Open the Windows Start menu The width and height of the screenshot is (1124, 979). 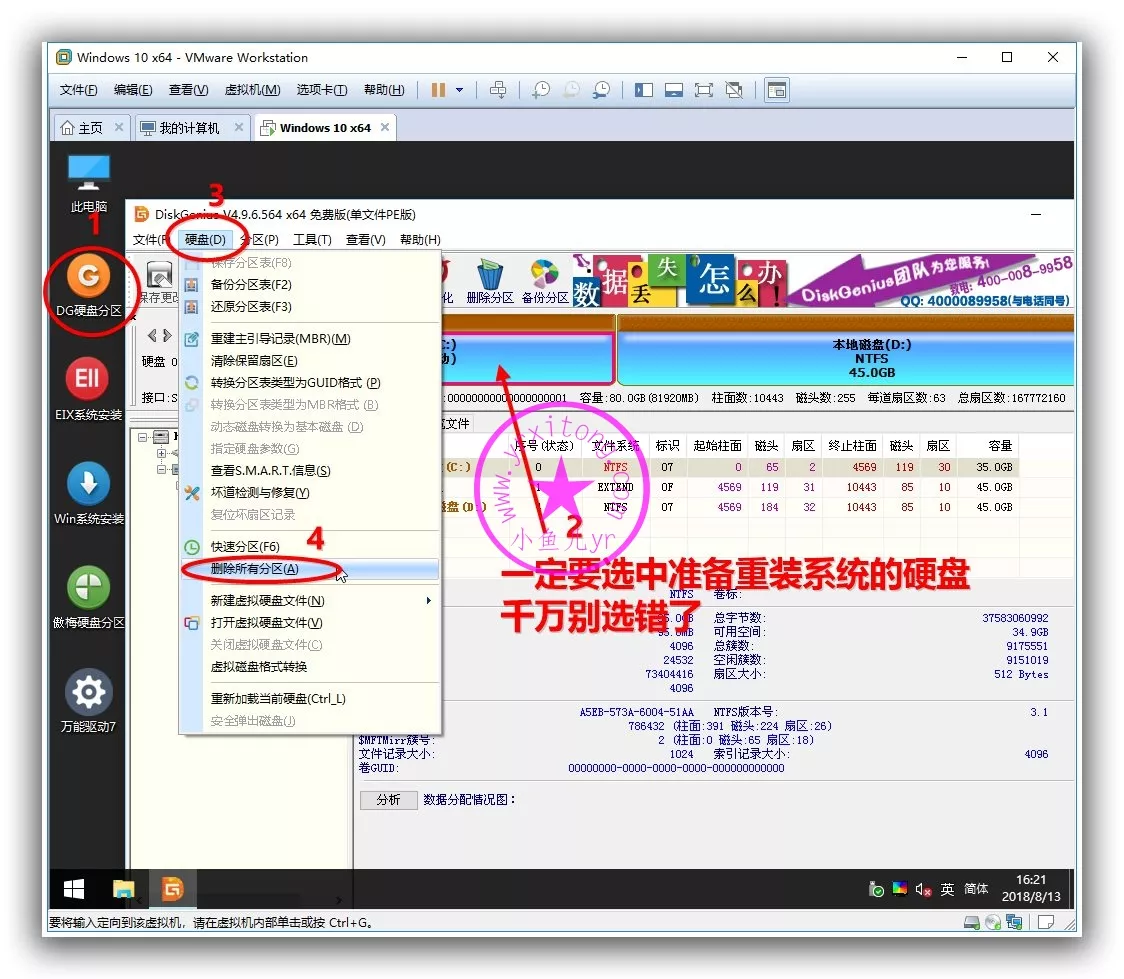[75, 889]
